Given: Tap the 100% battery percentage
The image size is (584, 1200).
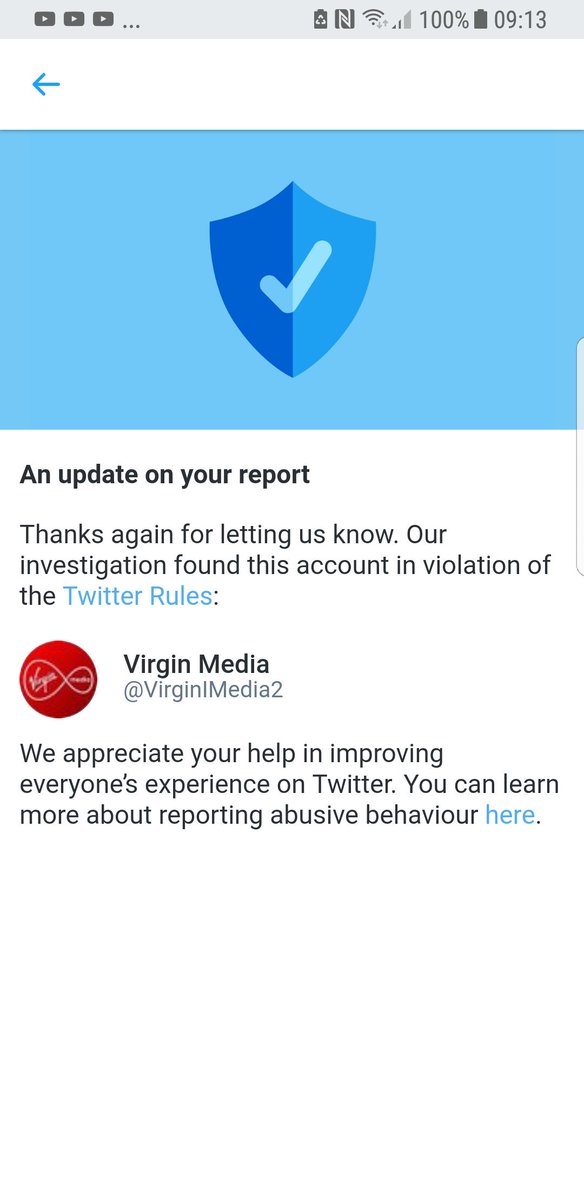Looking at the screenshot, I should (x=444, y=19).
